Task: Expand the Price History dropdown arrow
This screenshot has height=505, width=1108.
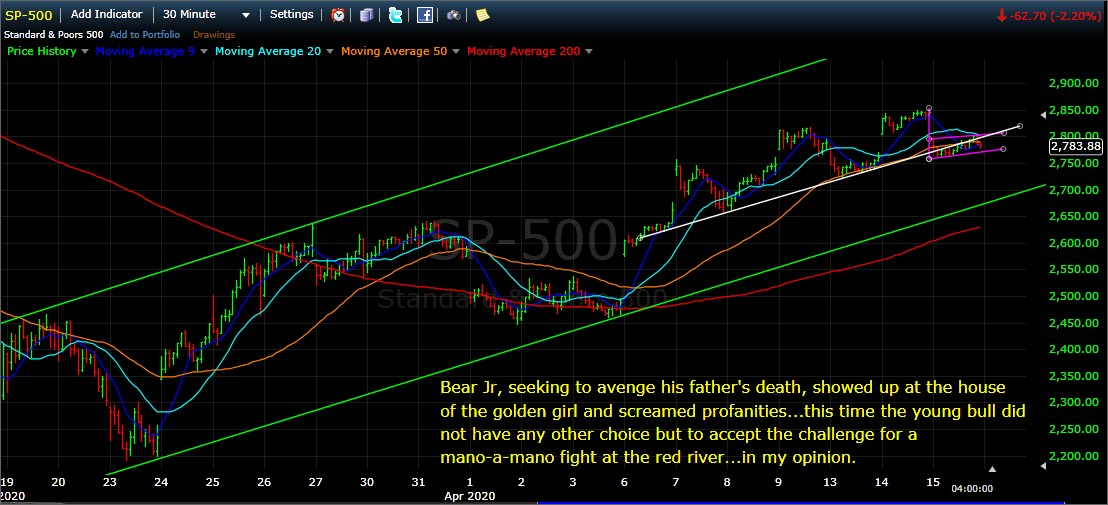Action: point(85,51)
